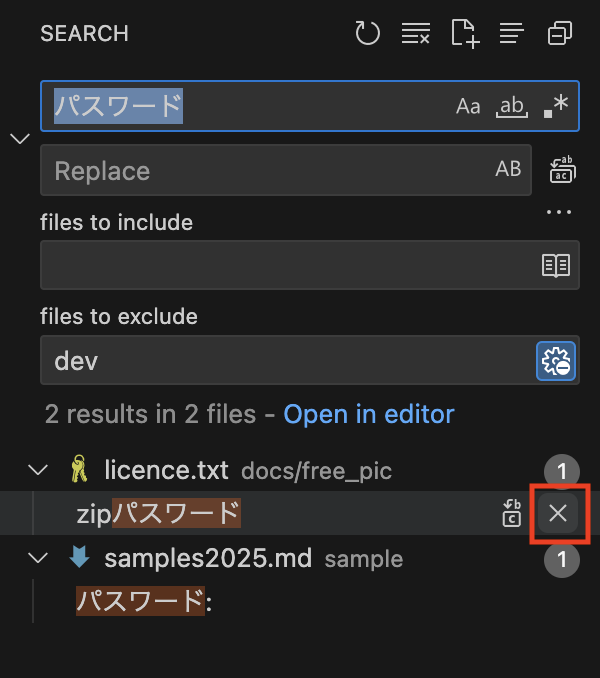The height and width of the screenshot is (678, 600).
Task: Click the 'files to exclude' label
Action: coord(119,317)
